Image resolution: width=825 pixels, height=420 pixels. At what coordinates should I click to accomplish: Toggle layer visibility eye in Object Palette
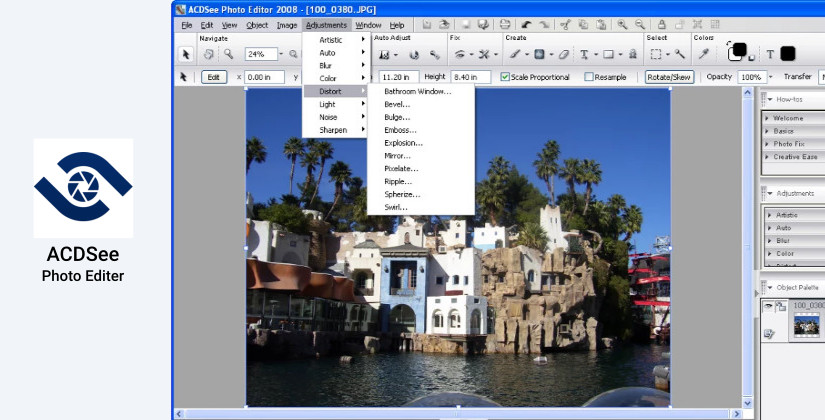click(768, 307)
